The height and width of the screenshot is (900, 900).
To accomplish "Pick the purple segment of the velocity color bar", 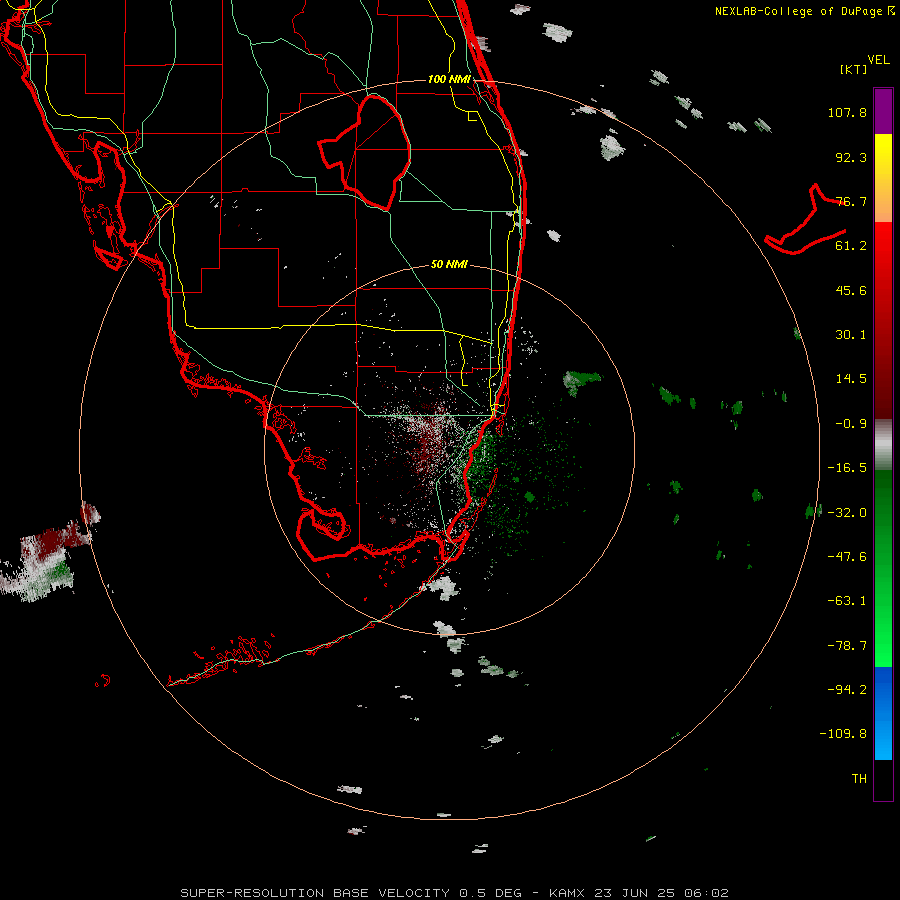I will (883, 112).
